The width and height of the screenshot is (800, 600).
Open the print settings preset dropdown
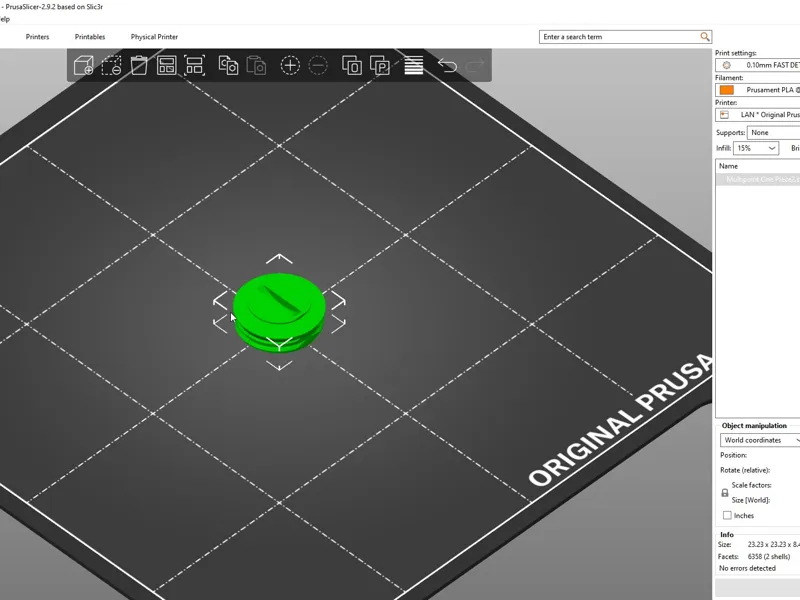(758, 65)
